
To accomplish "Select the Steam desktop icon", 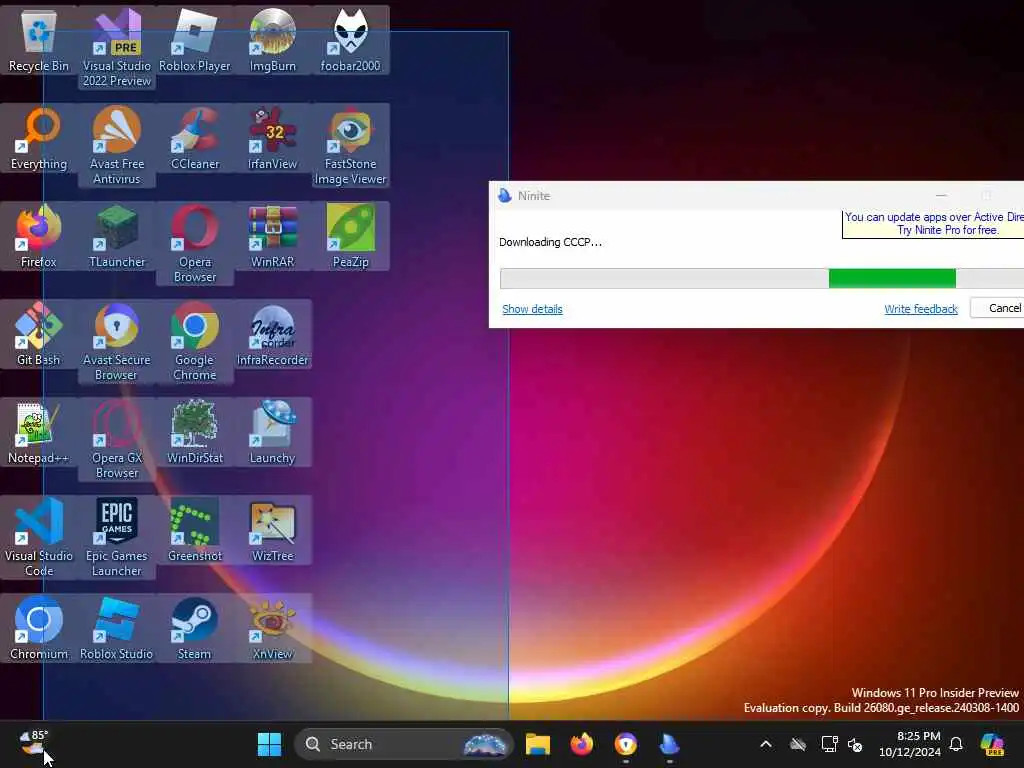I will (195, 628).
